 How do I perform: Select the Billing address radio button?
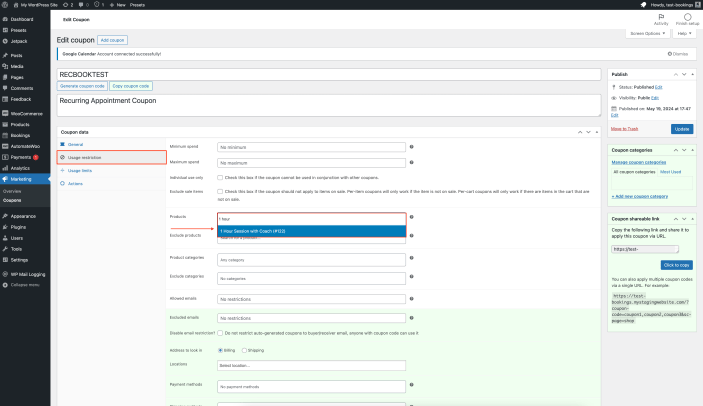pos(220,350)
